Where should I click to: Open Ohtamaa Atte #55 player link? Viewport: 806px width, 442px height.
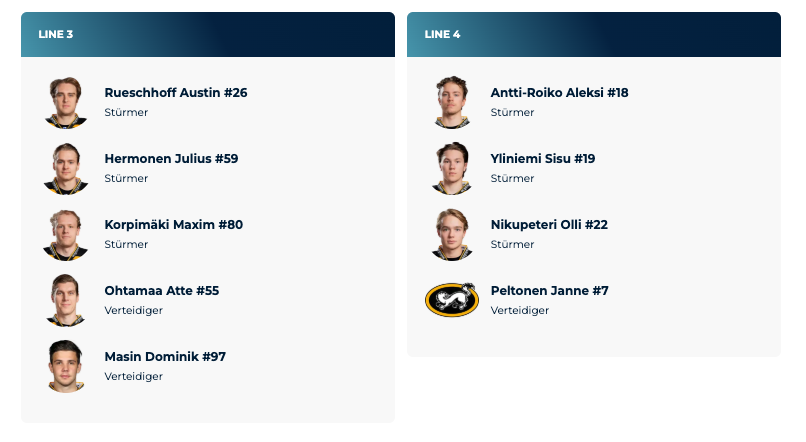coord(162,290)
